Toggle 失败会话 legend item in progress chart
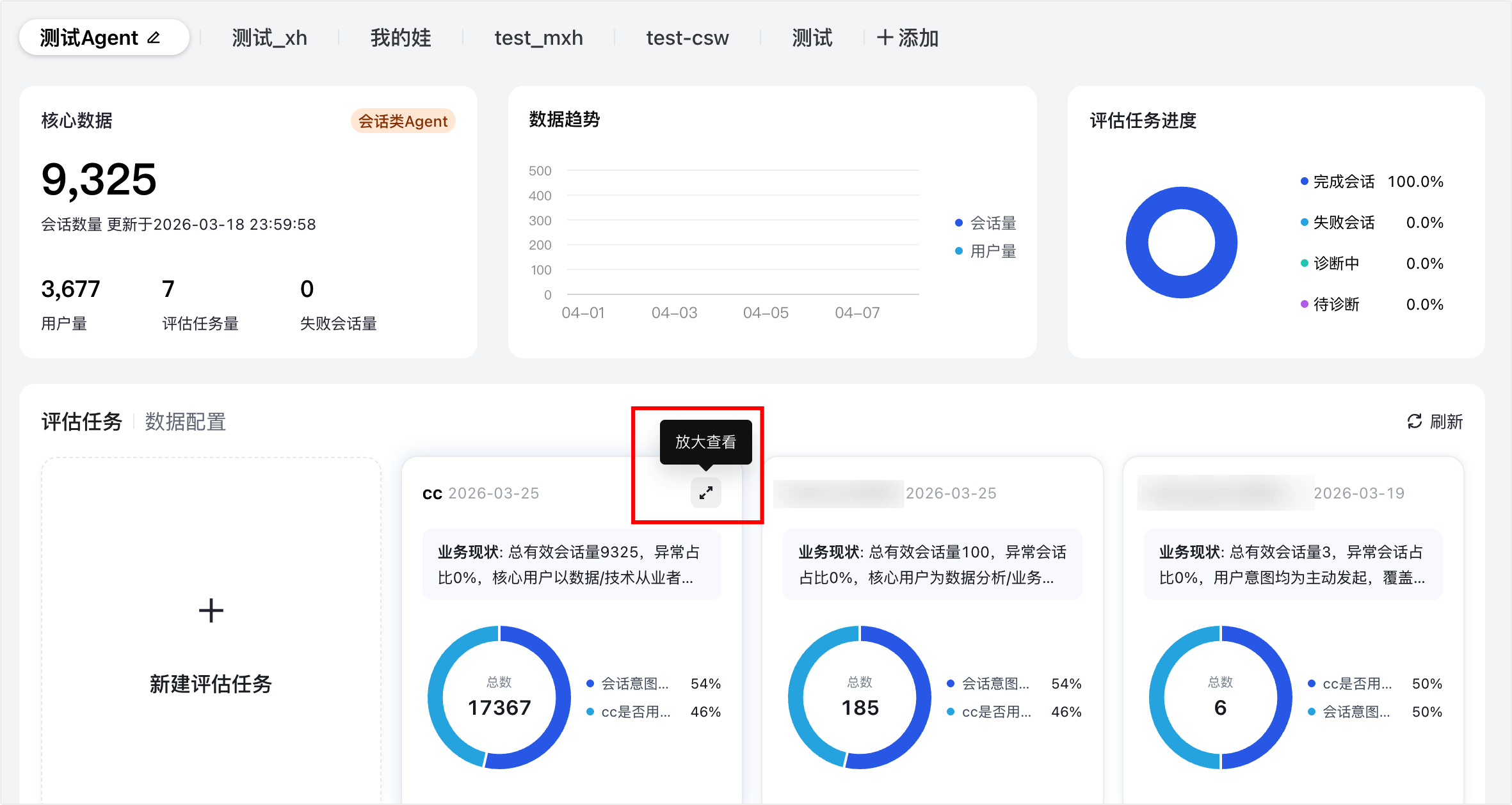The width and height of the screenshot is (1512, 805). coord(1343,223)
